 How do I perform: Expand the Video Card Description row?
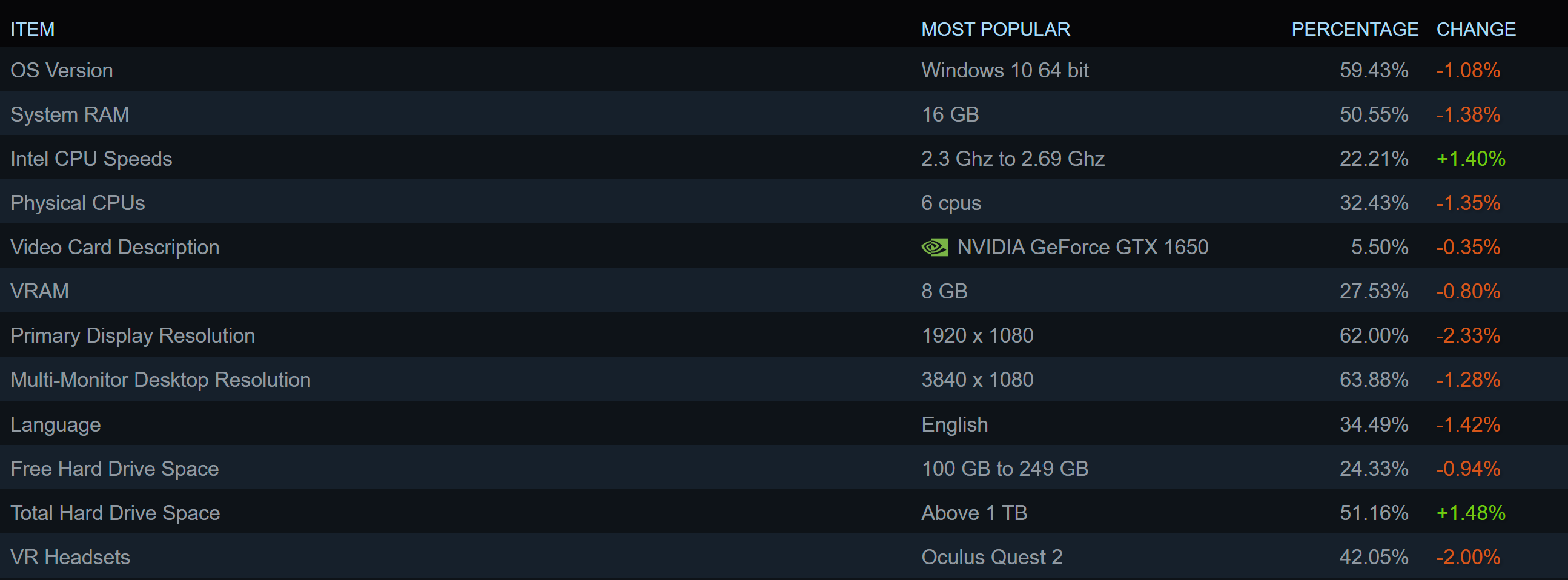[114, 247]
